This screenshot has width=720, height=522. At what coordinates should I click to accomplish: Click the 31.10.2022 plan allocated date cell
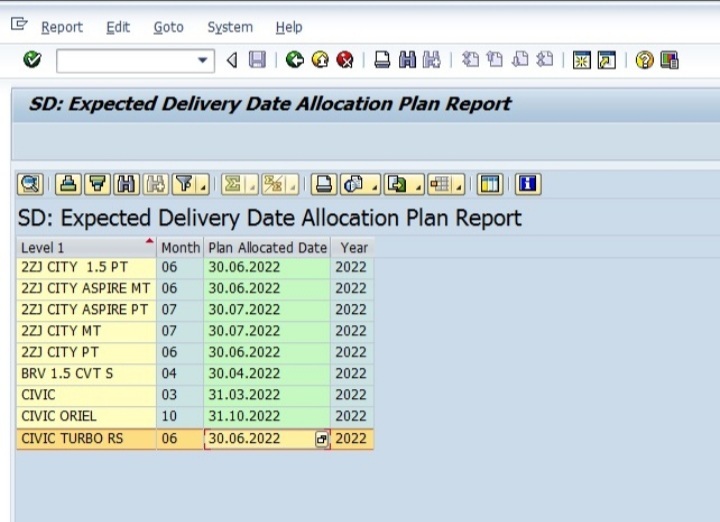[x=267, y=416]
